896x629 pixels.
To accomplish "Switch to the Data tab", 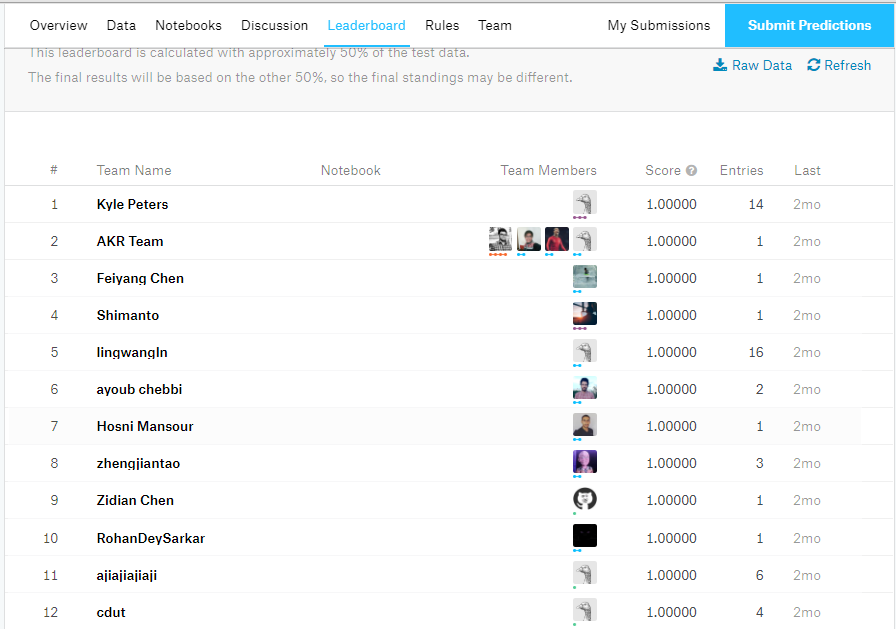I will click(x=121, y=26).
